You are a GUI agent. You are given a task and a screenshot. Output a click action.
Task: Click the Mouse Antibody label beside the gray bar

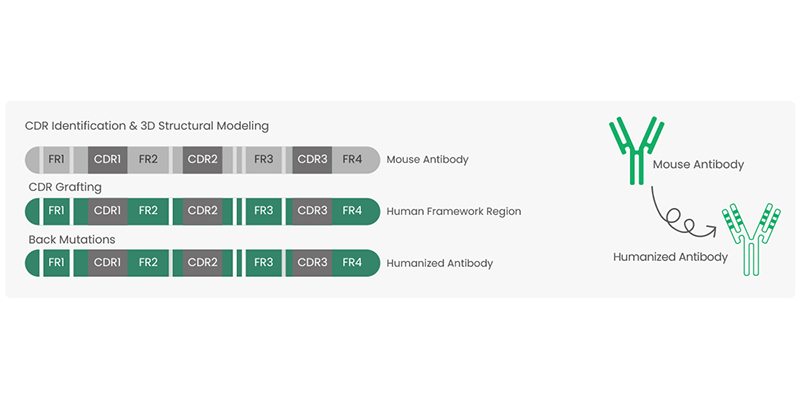(427, 160)
